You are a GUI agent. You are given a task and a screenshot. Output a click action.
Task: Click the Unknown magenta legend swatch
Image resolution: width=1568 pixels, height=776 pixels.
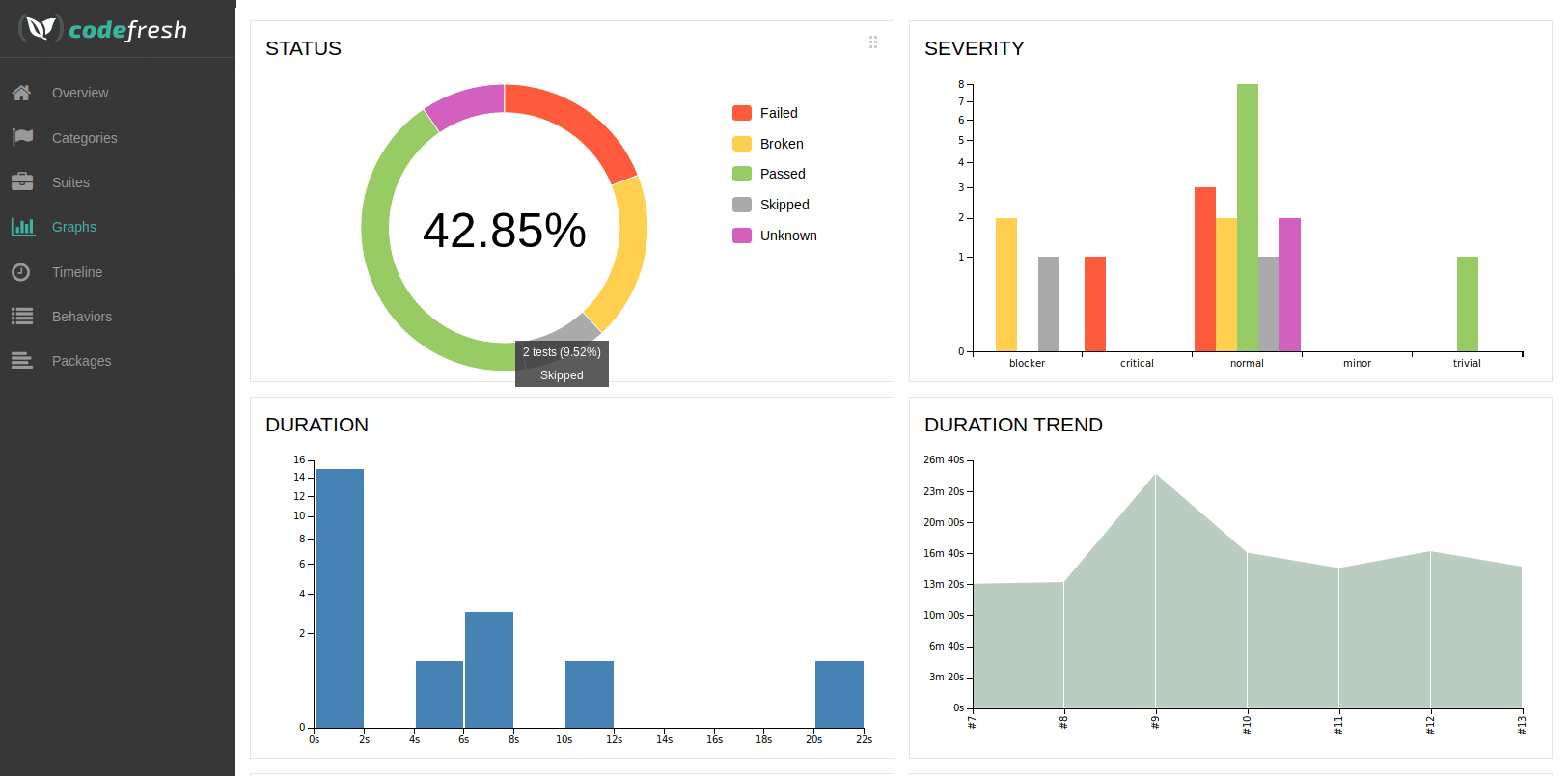pos(742,236)
